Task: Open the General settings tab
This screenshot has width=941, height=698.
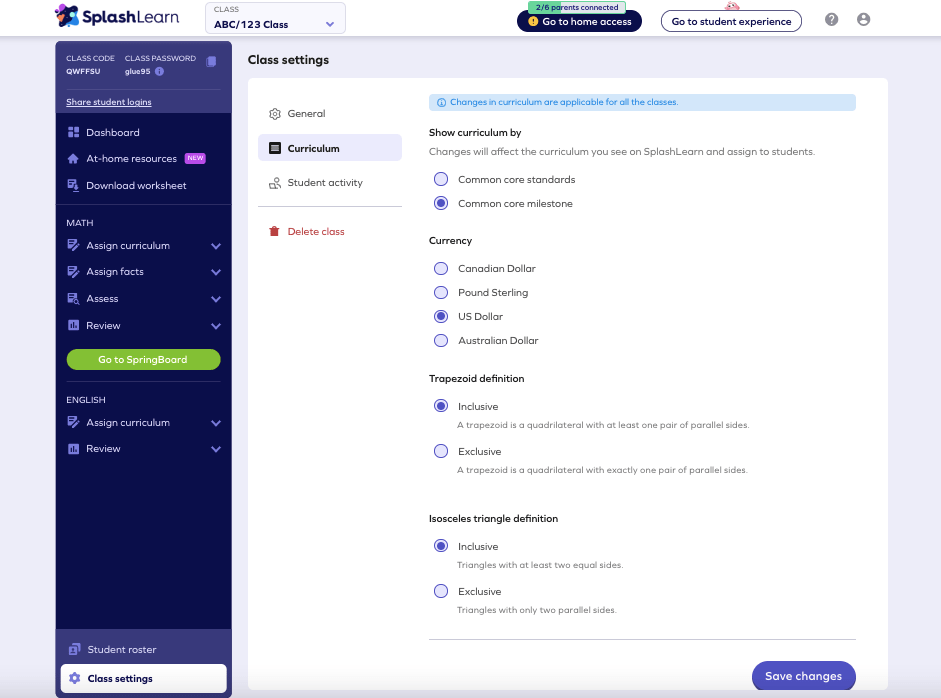Action: (x=305, y=113)
